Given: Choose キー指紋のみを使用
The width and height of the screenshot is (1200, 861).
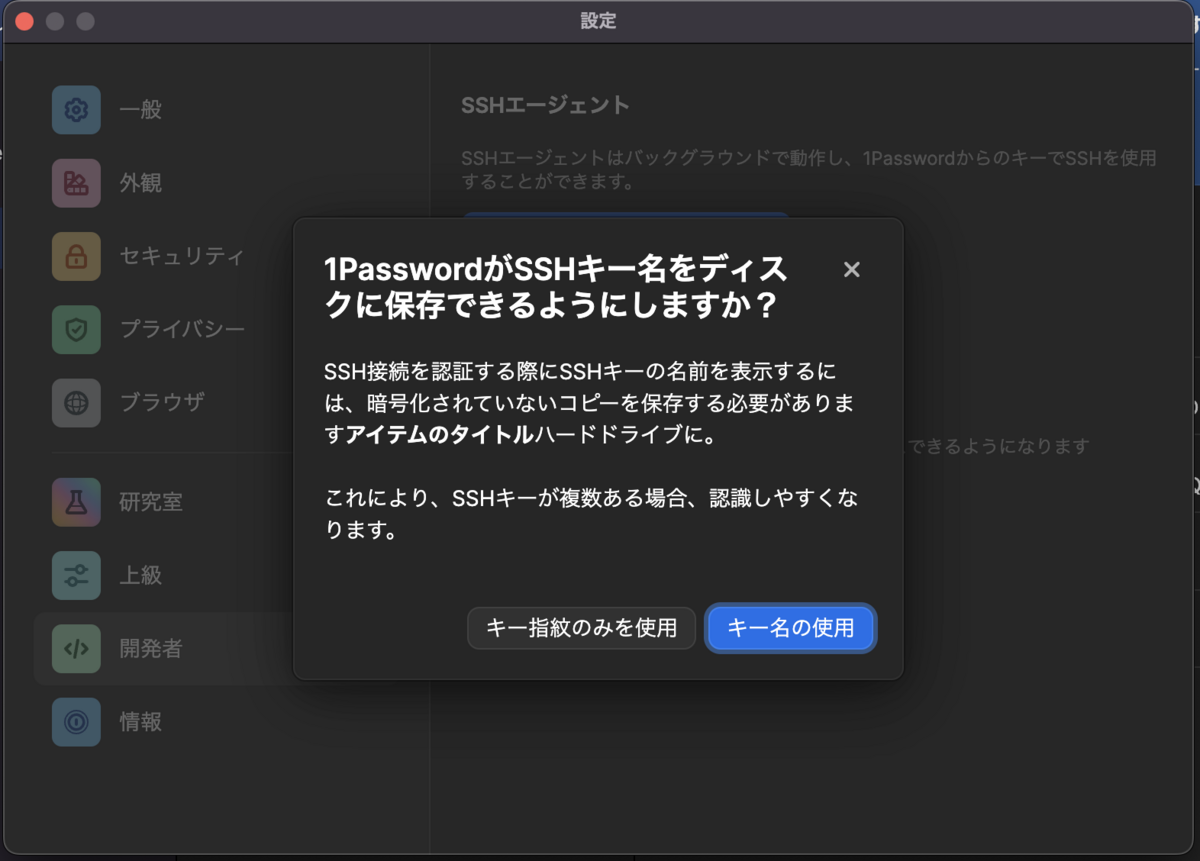Looking at the screenshot, I should tap(581, 628).
